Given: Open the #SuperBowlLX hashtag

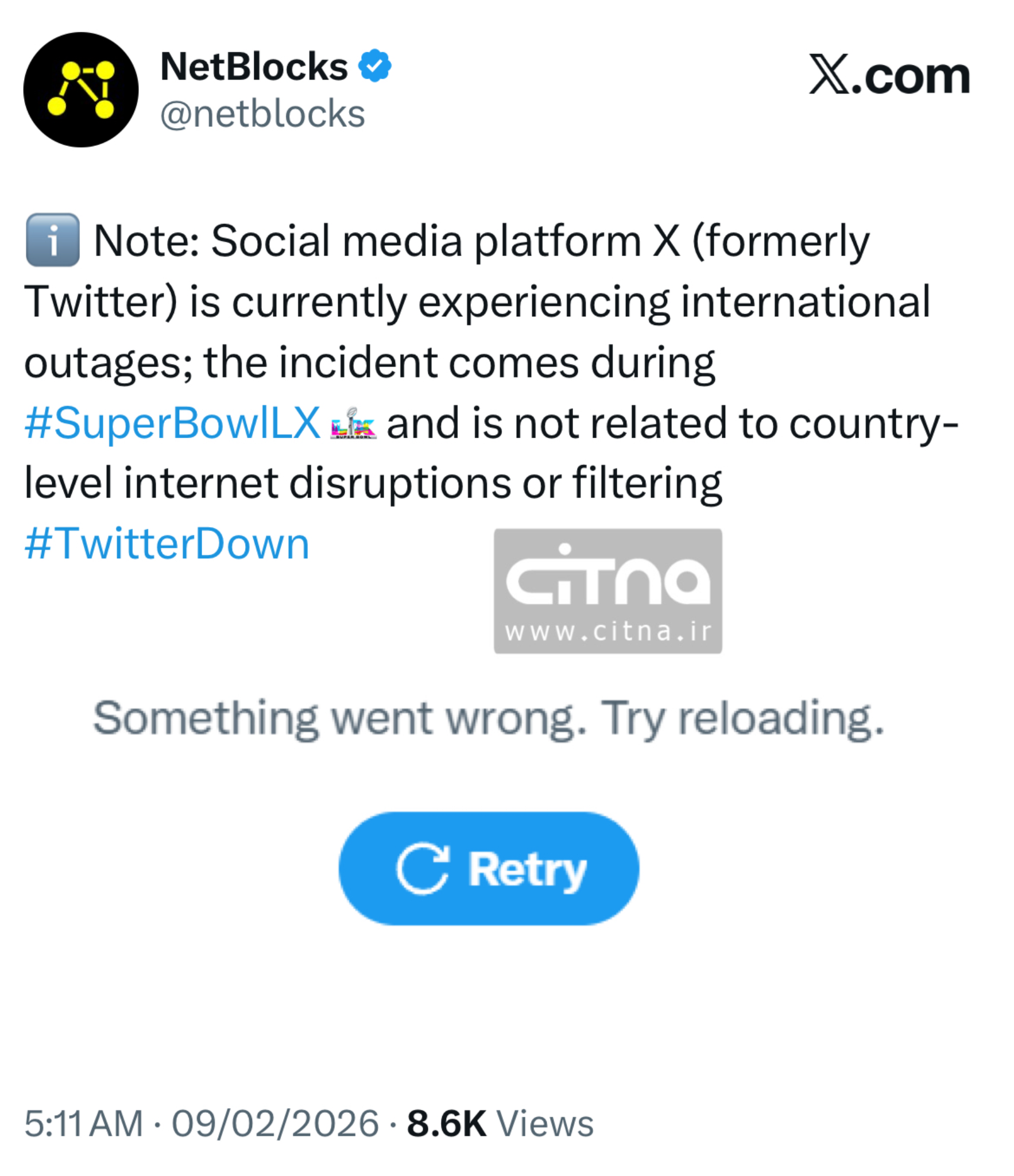Looking at the screenshot, I should 172,424.
